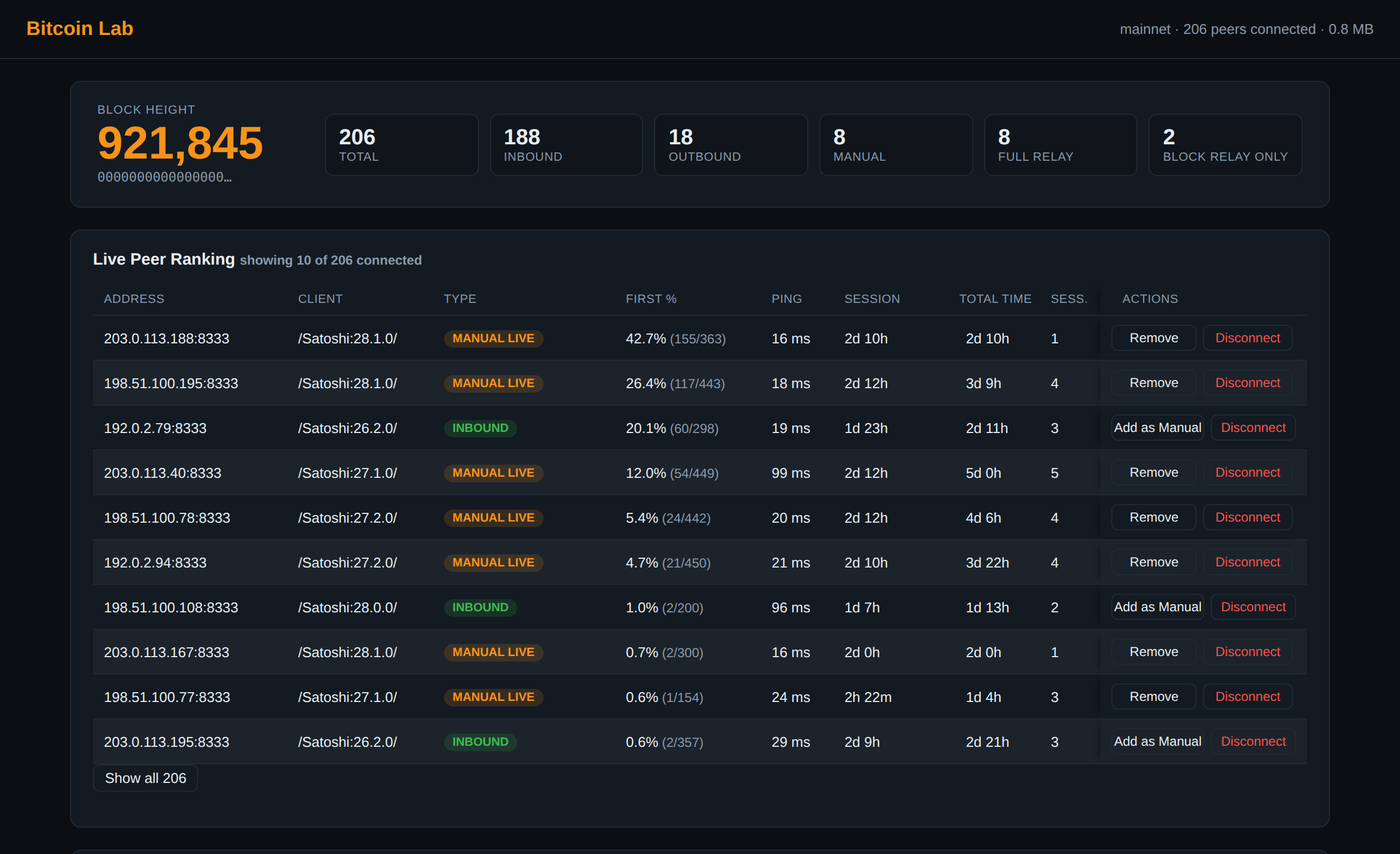Viewport: 1400px width, 854px height.
Task: Select the 2 Block Relay Only card
Action: (x=1225, y=145)
